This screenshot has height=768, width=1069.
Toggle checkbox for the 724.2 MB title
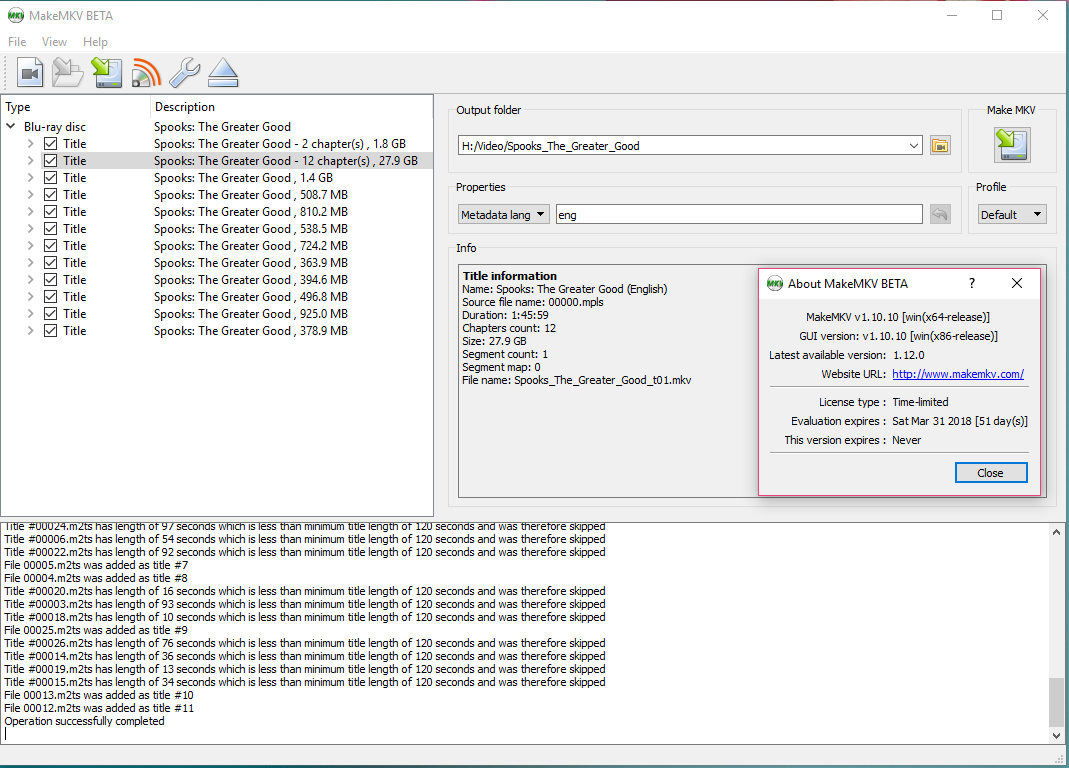point(50,246)
